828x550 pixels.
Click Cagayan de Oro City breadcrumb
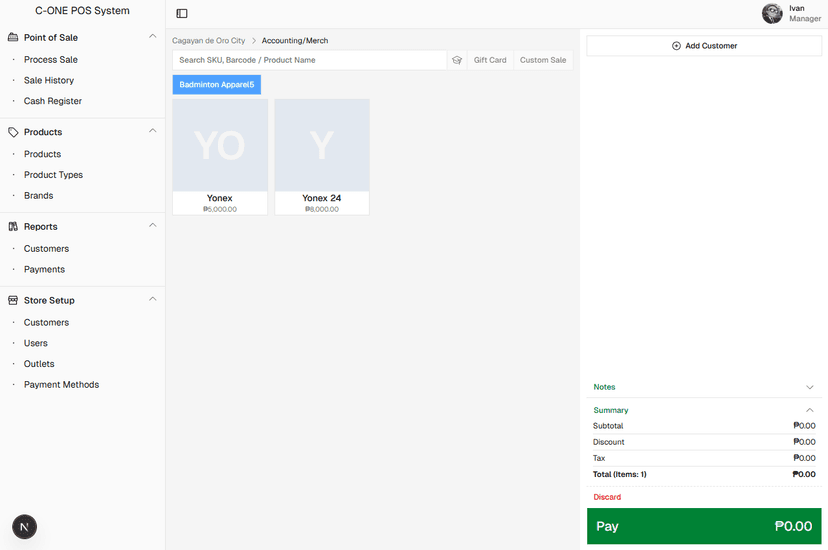pyautogui.click(x=209, y=41)
